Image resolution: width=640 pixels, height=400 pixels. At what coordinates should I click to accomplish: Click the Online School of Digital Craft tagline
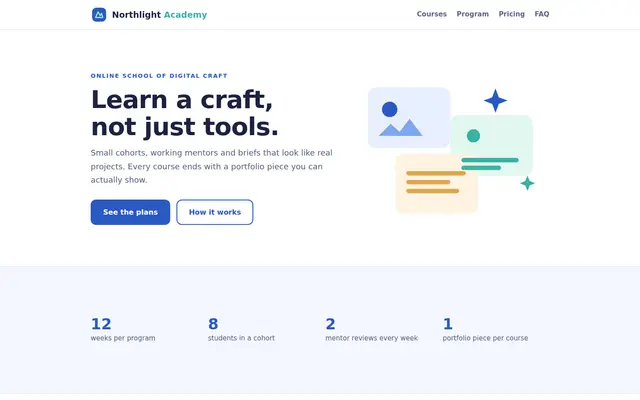click(x=159, y=76)
